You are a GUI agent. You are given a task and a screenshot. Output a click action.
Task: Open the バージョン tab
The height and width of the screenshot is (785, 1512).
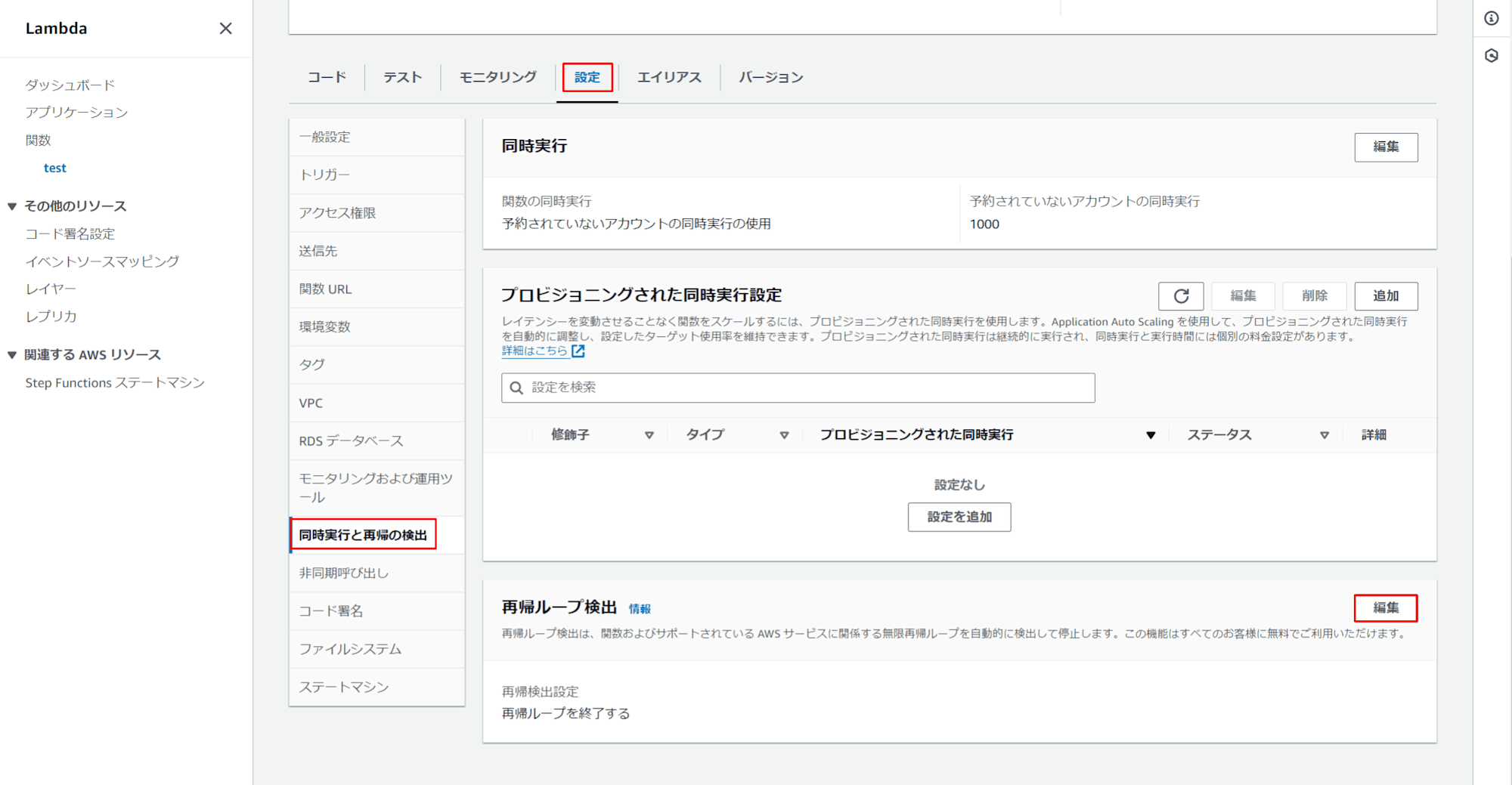tap(770, 77)
